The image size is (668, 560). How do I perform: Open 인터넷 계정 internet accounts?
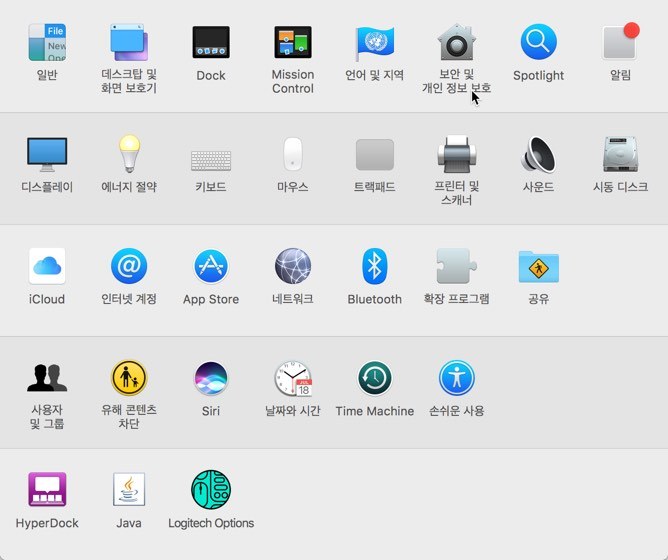129,266
